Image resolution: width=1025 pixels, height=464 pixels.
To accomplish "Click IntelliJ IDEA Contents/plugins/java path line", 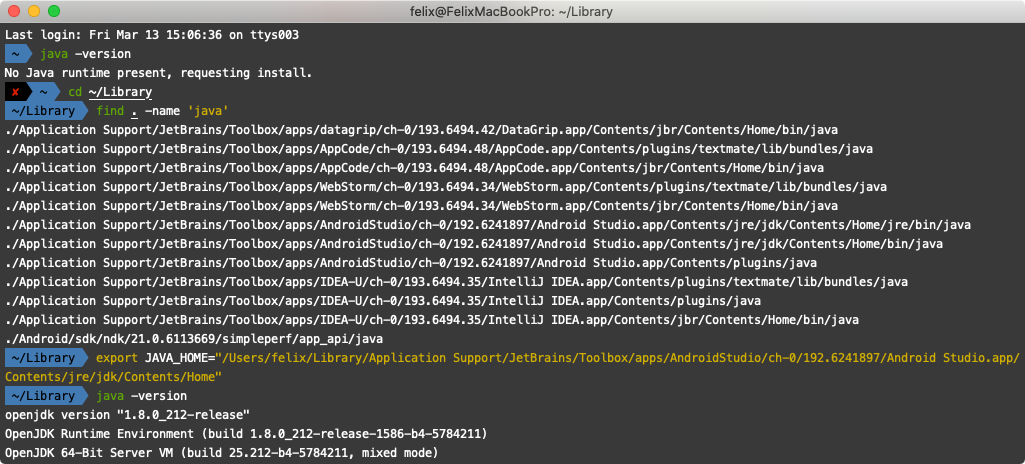I will point(382,301).
